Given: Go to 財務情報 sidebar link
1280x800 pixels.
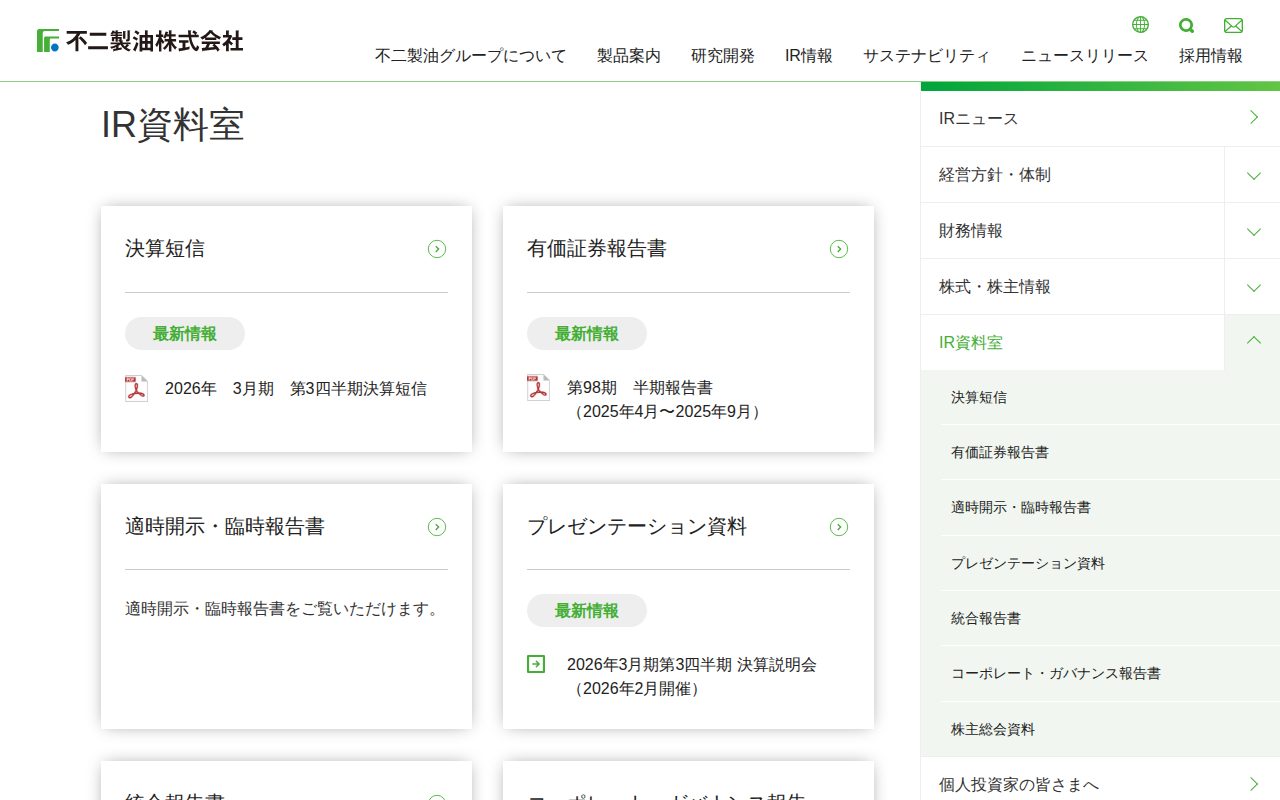Looking at the screenshot, I should click(x=1072, y=231).
